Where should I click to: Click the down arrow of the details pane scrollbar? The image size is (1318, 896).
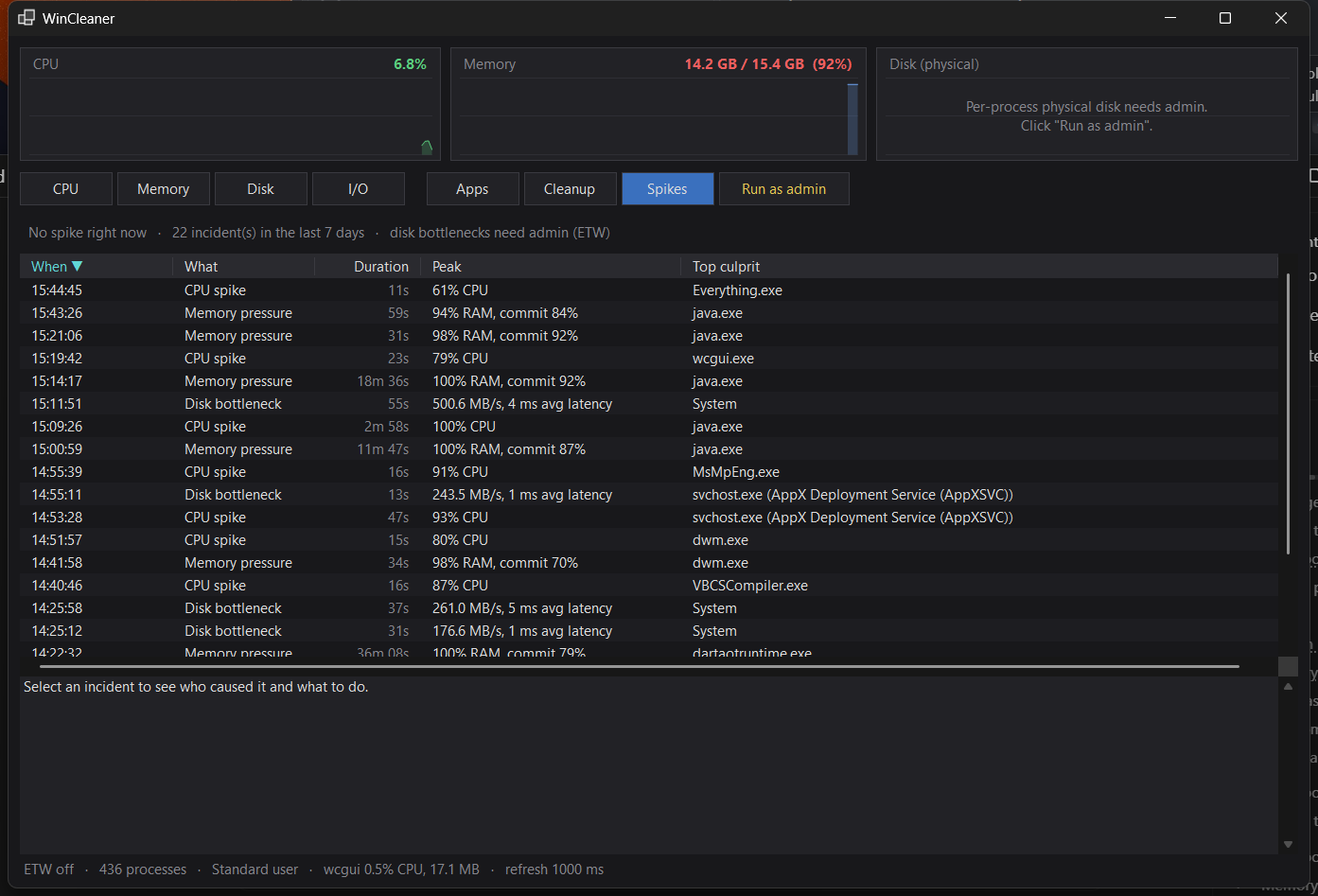coord(1288,844)
